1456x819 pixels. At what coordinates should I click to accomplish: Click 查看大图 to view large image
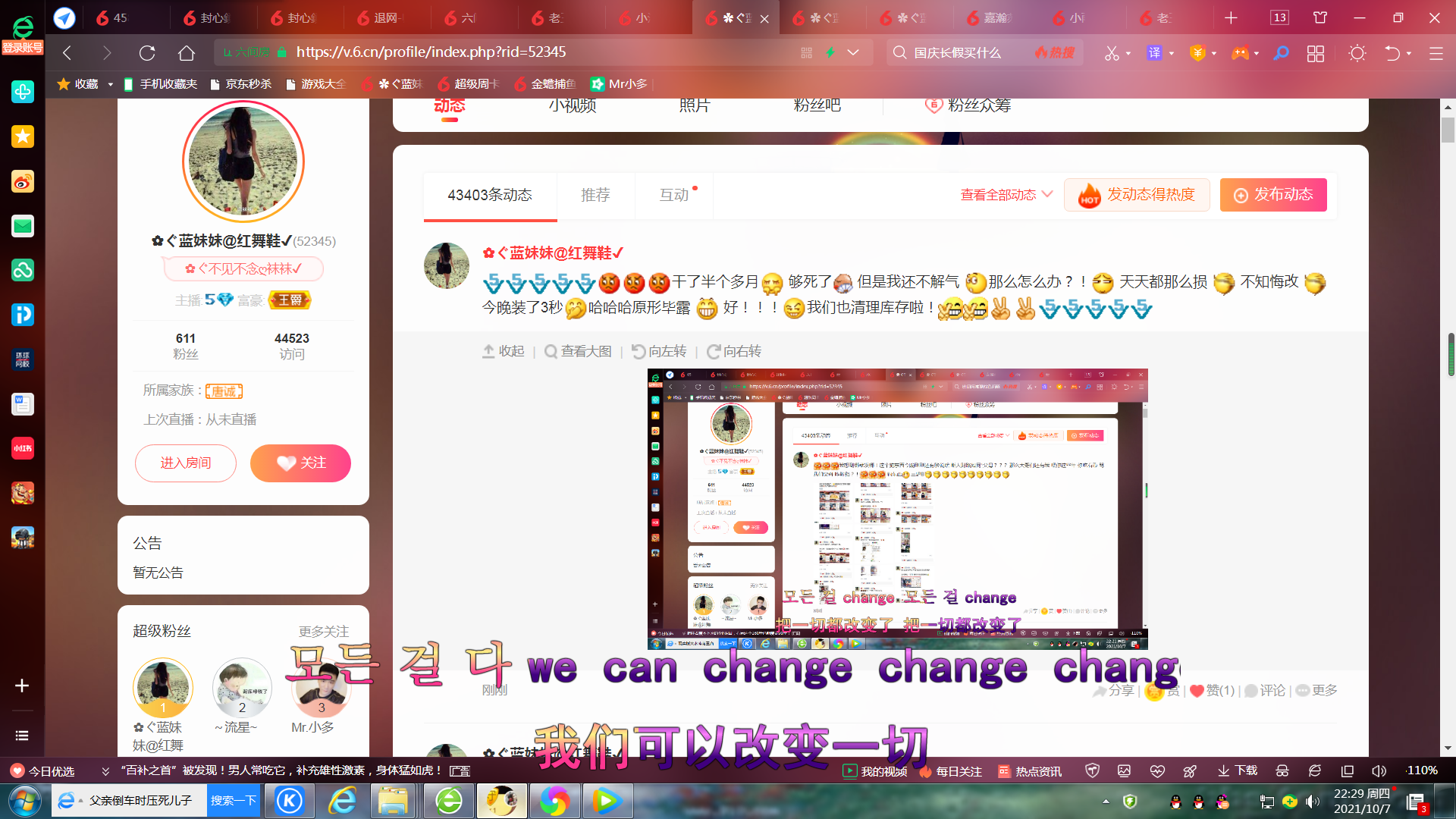pos(578,351)
